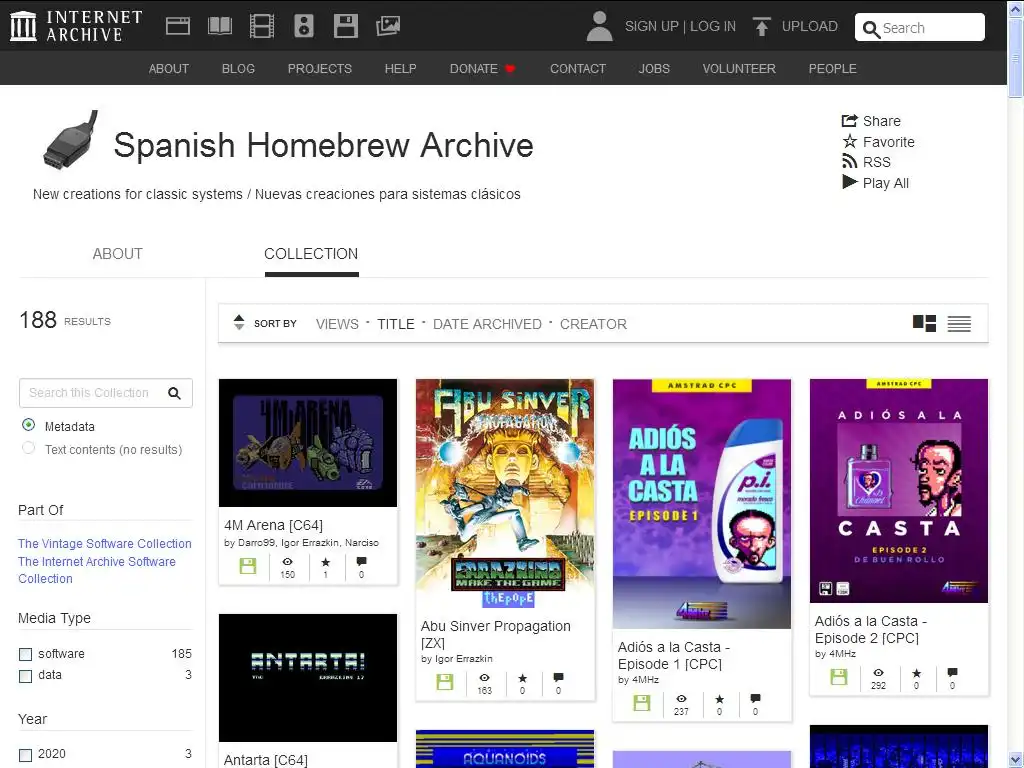
Task: Select the Text contents radio button
Action: click(x=28, y=448)
